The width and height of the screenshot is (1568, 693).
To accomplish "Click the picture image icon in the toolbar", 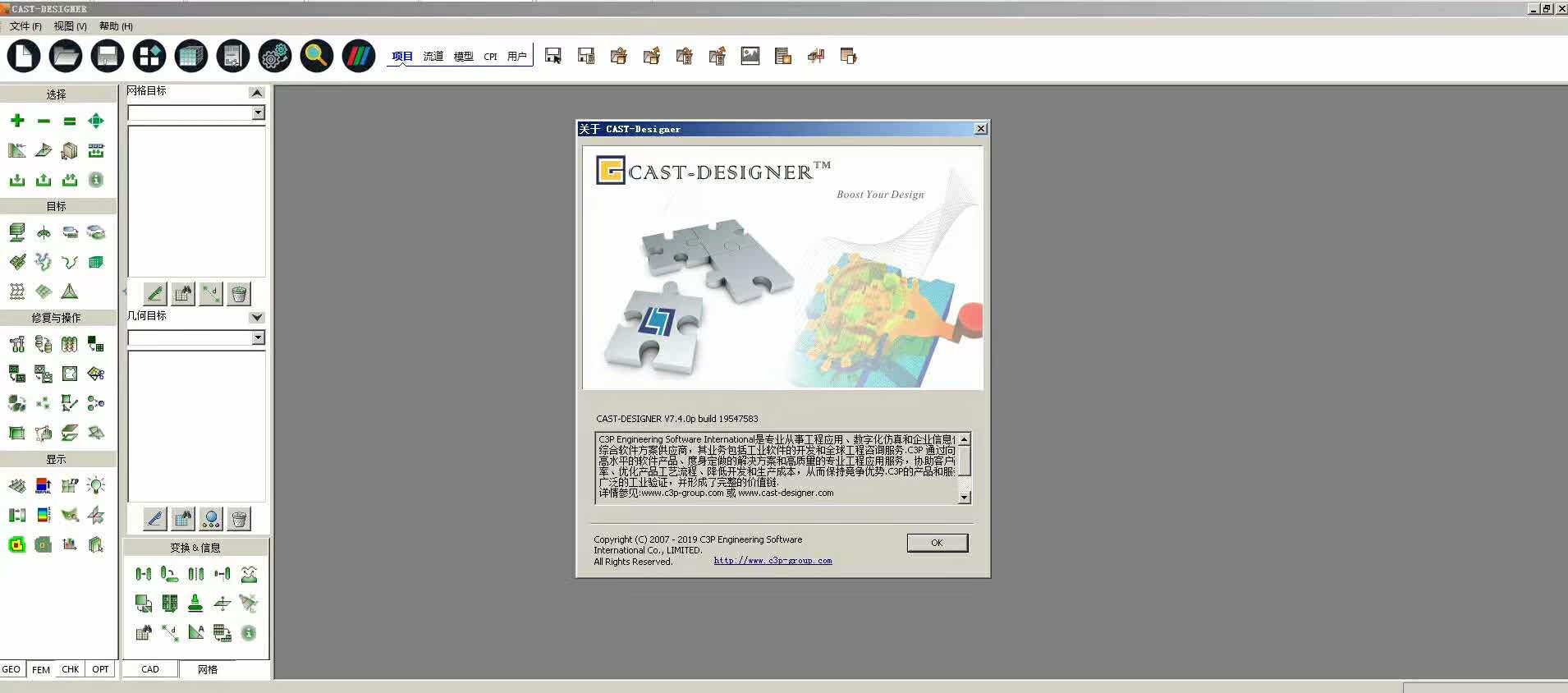I will (x=750, y=56).
